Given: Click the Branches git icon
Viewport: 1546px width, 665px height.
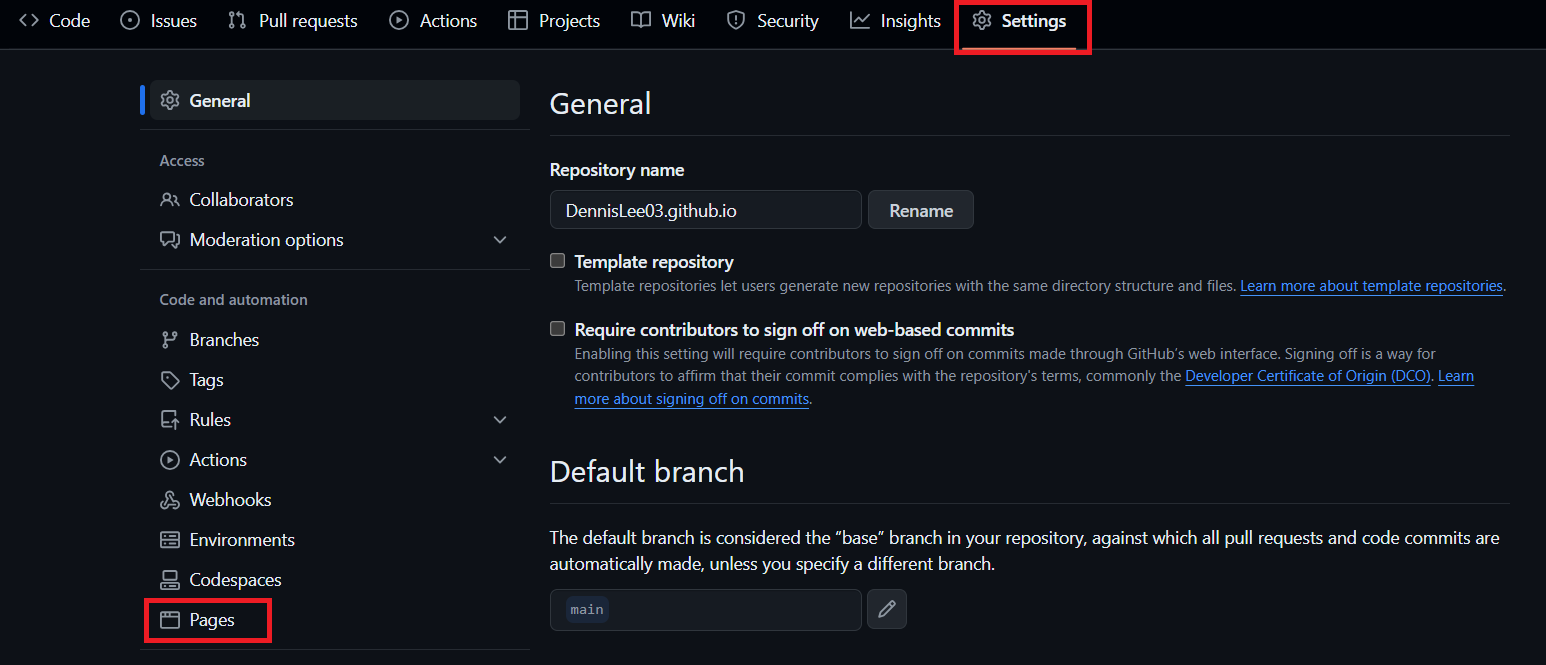Looking at the screenshot, I should pos(170,340).
